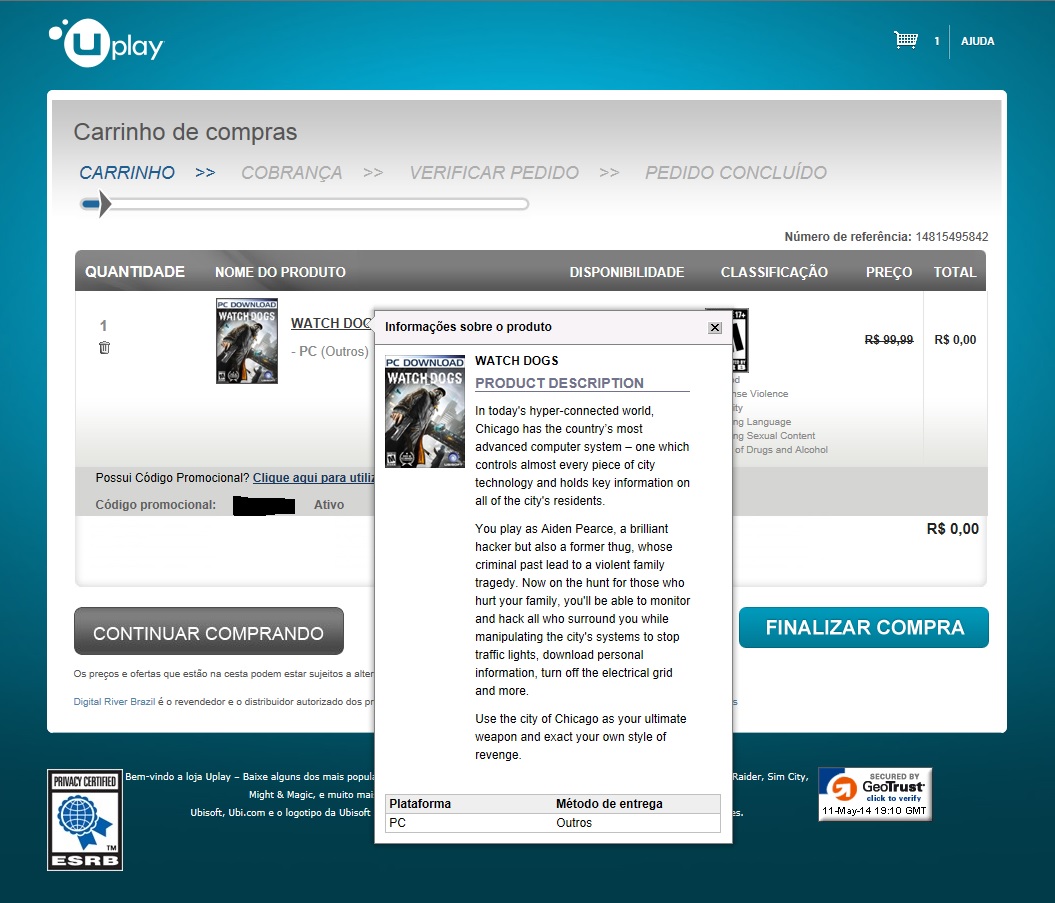
Task: Click the '- PC (Outros)' product subtitle
Action: pyautogui.click(x=330, y=351)
